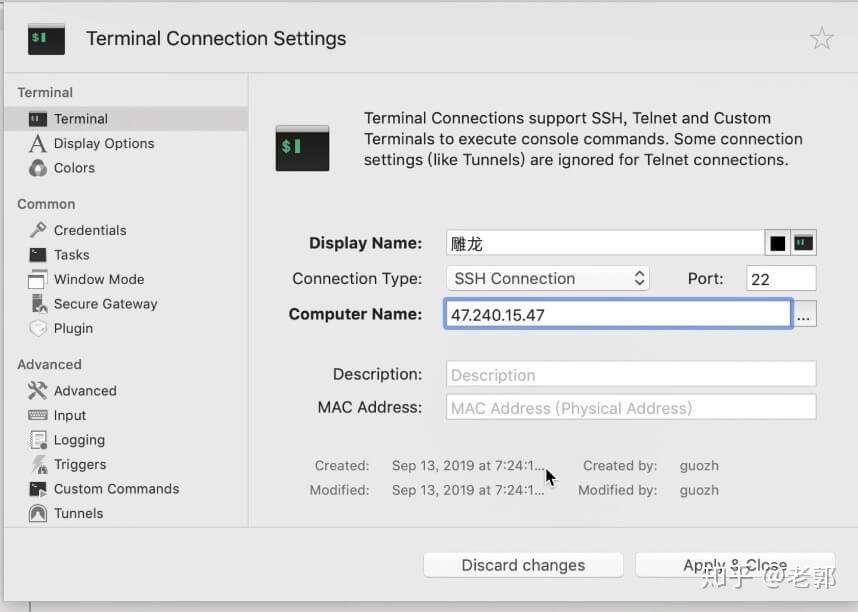Select the Colors icon in sidebar

click(x=38, y=168)
